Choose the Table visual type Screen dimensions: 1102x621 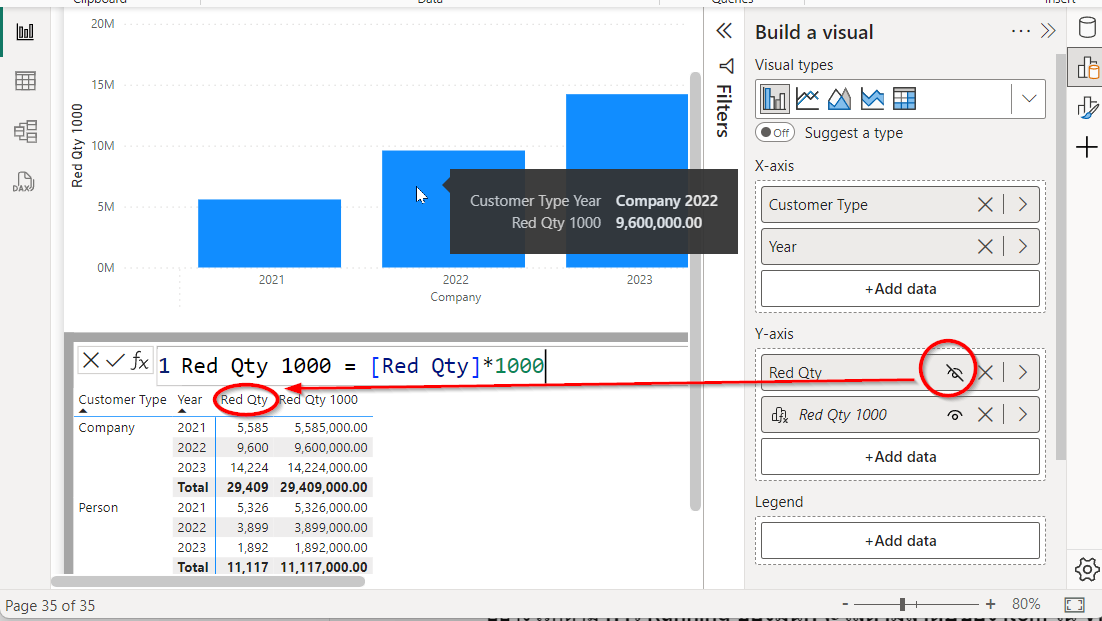click(x=903, y=98)
